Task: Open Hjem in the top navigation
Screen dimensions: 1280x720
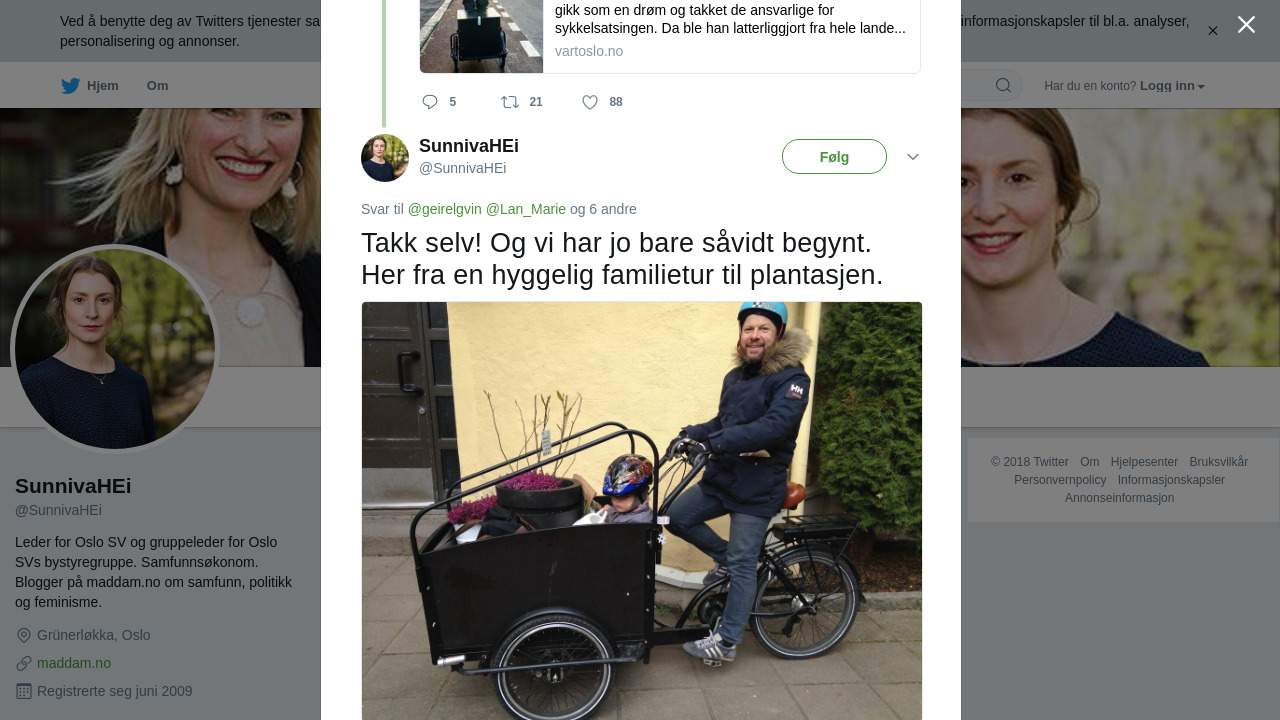Action: click(103, 86)
